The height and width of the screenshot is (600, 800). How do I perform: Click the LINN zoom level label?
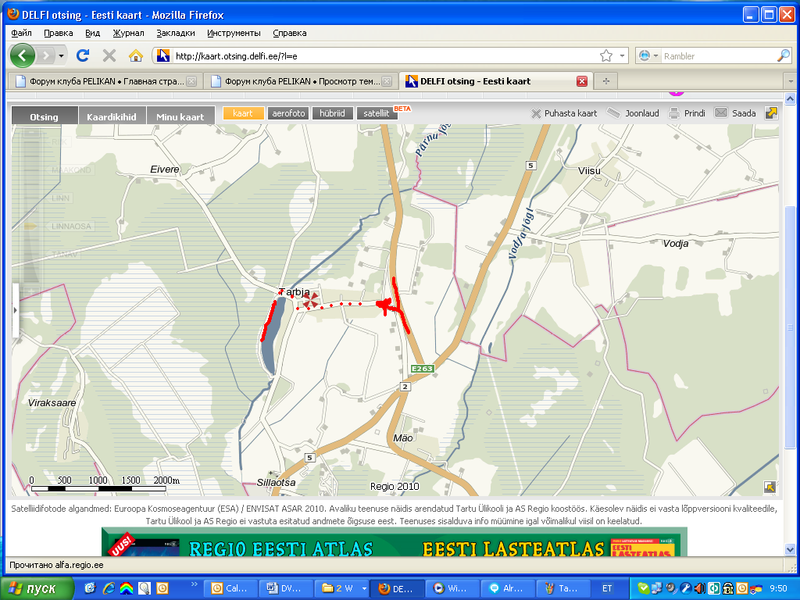click(x=60, y=198)
